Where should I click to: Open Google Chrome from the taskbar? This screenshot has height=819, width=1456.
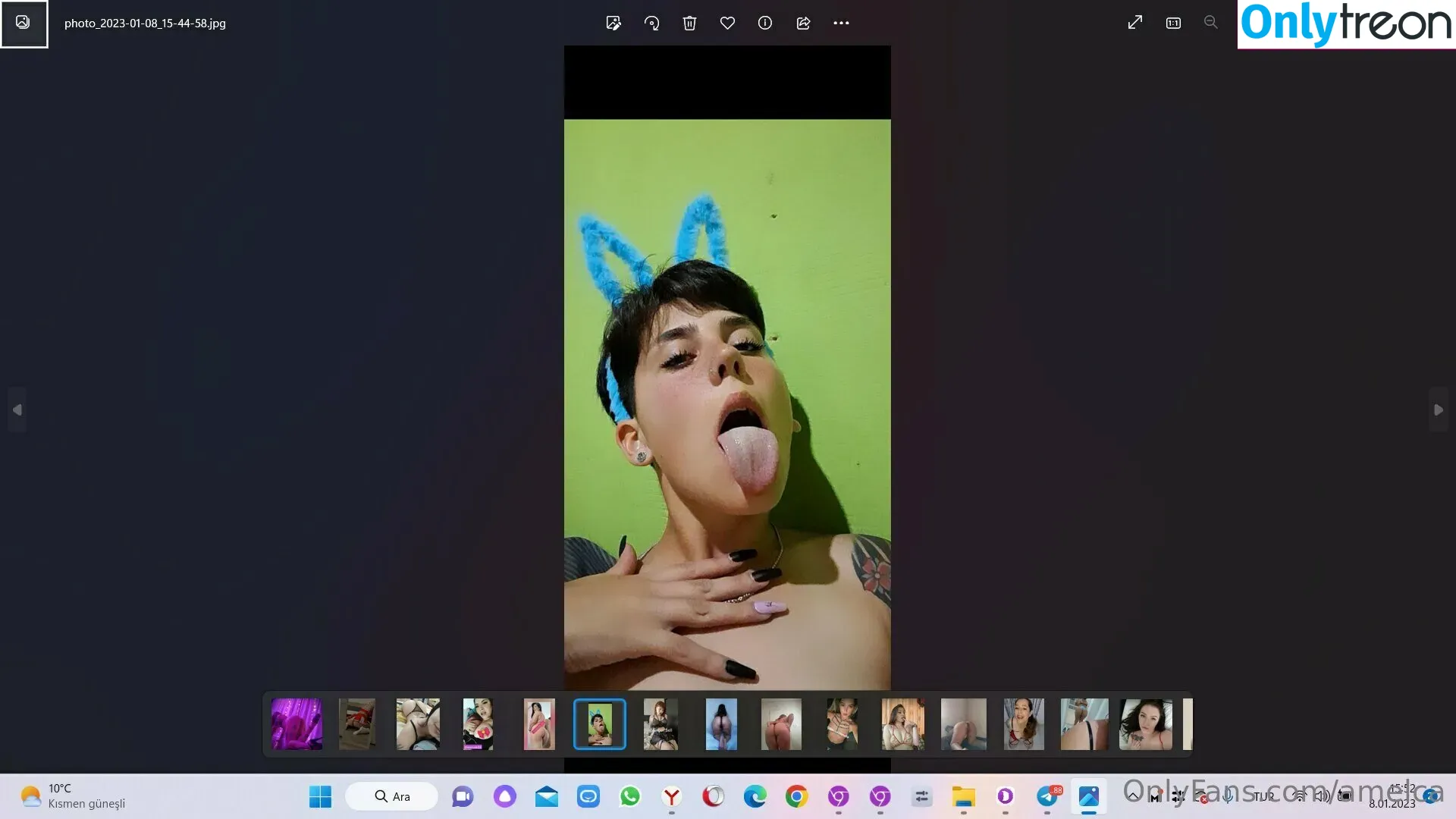796,796
